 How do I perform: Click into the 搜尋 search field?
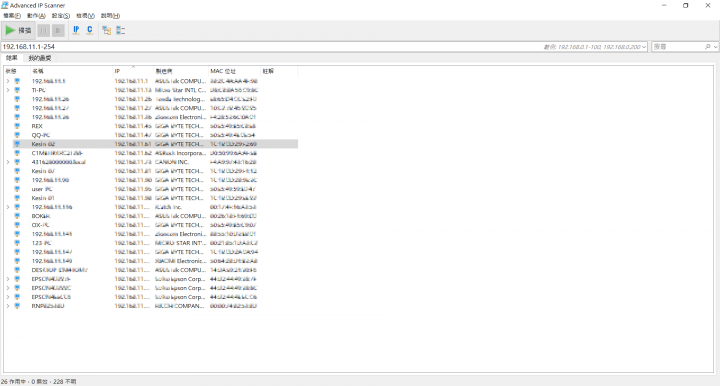pyautogui.click(x=678, y=47)
